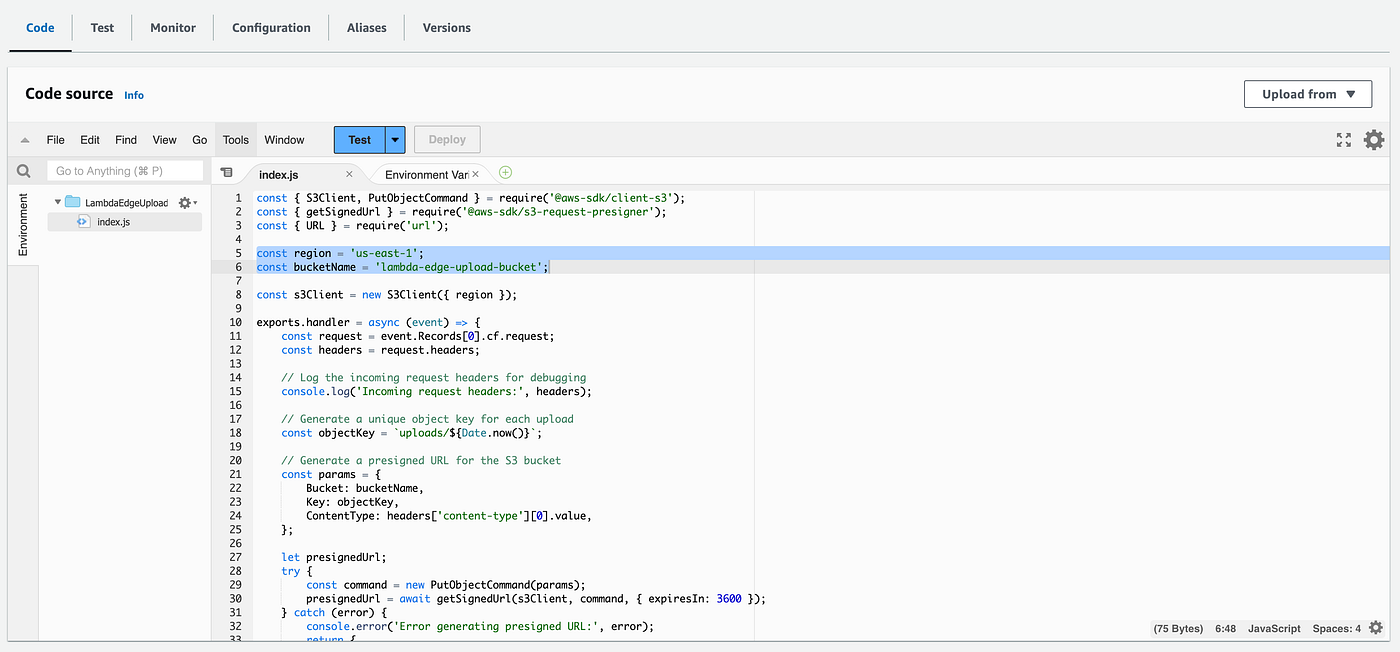Open the Upload from dropdown
This screenshot has width=1400, height=652.
1308,94
